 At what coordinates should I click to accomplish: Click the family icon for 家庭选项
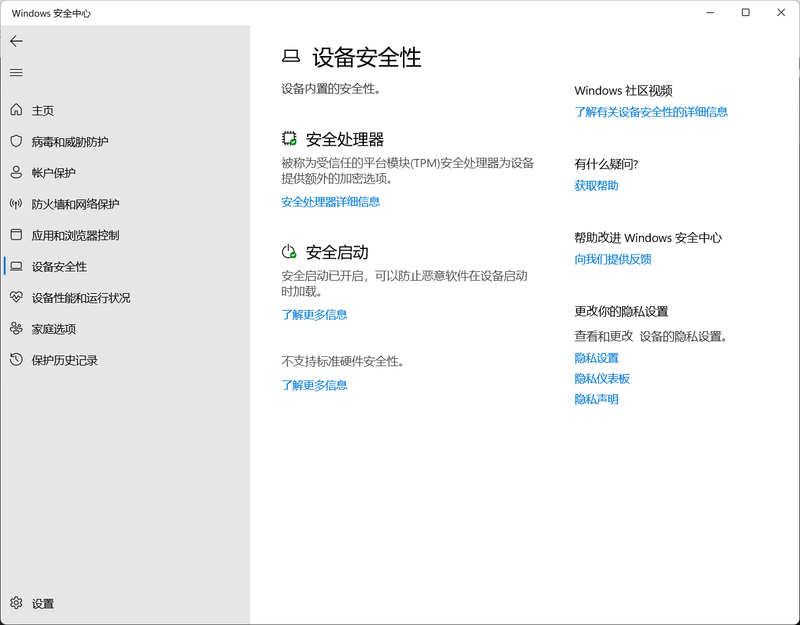16,329
